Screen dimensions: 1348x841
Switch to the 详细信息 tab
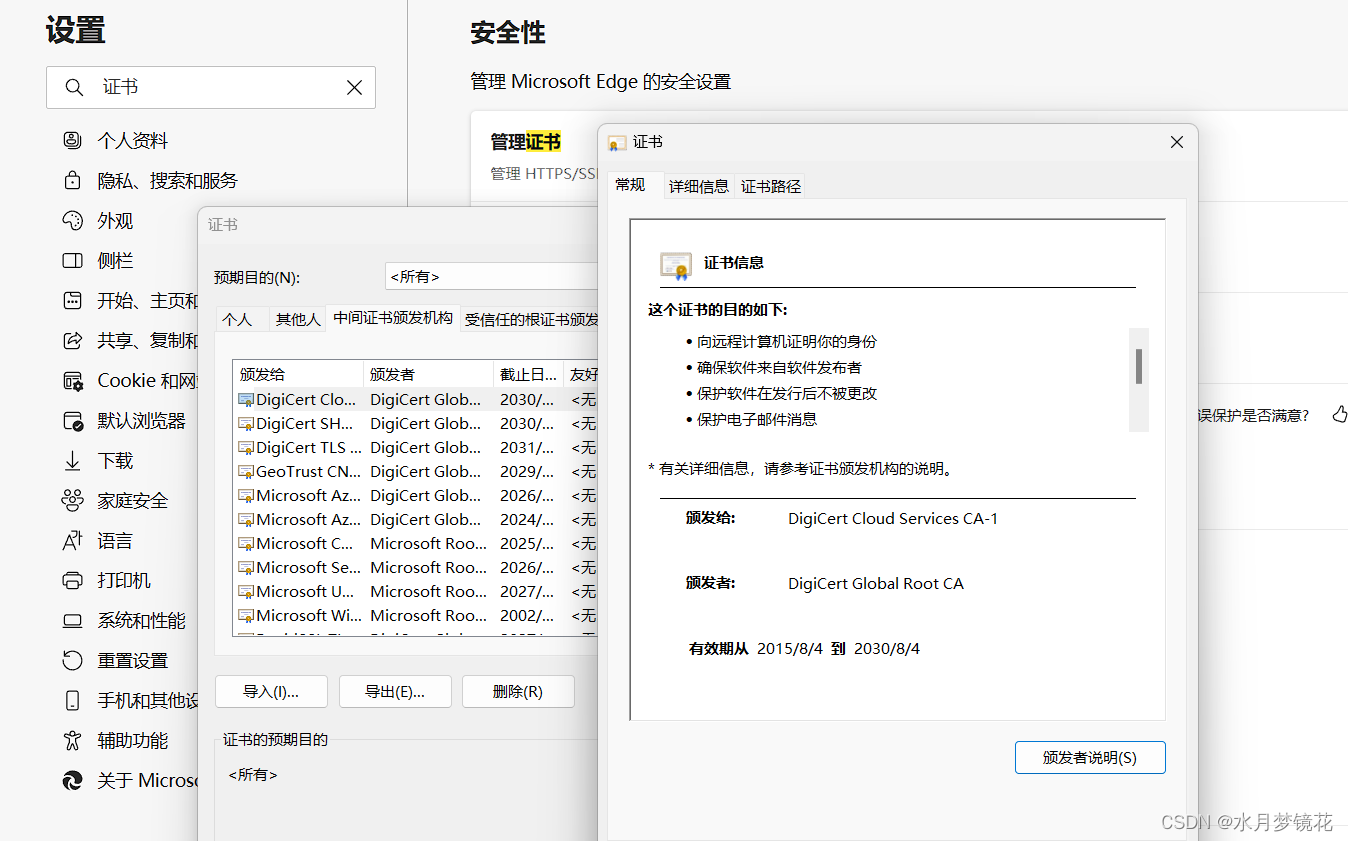(x=698, y=186)
